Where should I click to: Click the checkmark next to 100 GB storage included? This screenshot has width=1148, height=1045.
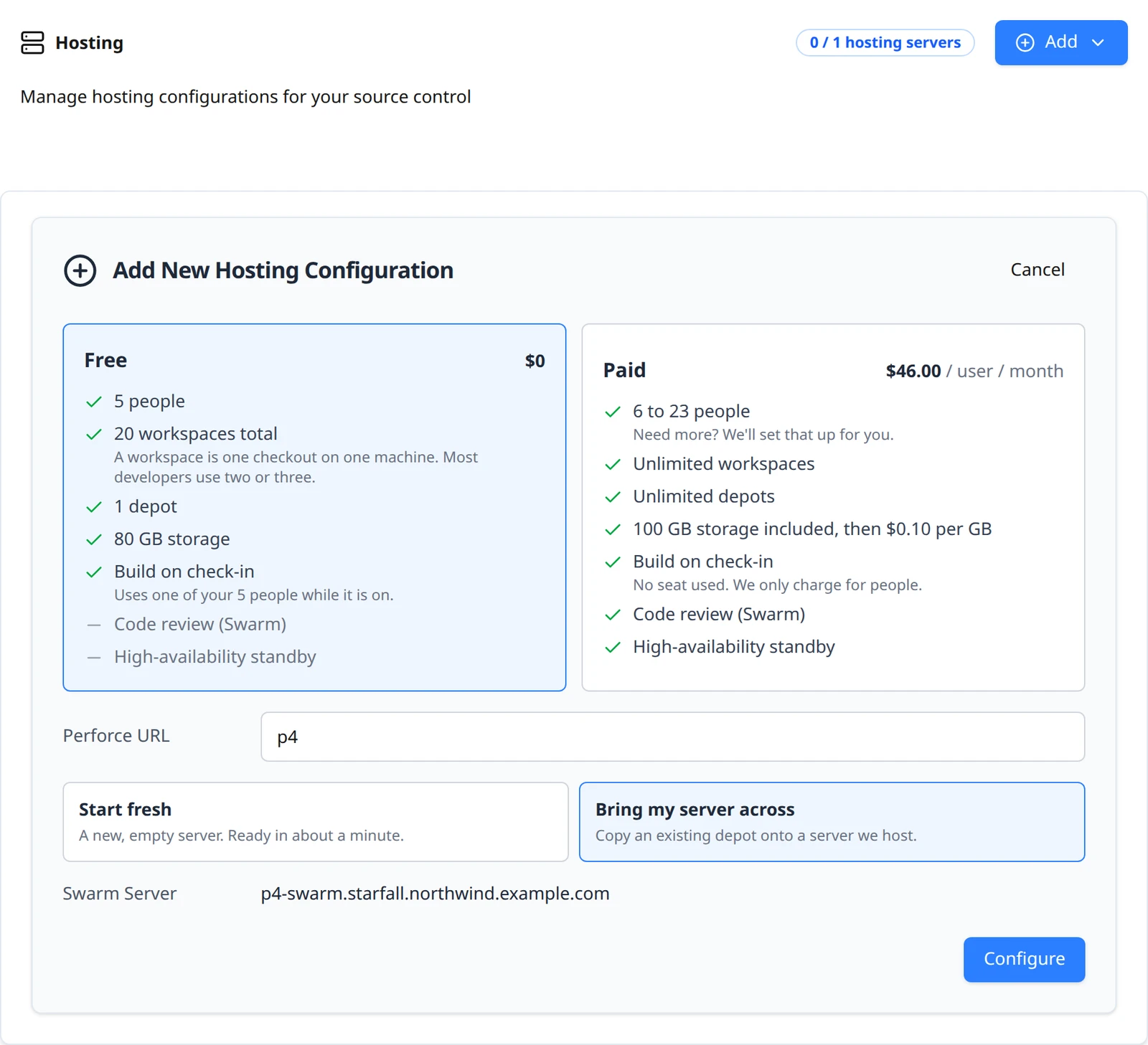[613, 529]
